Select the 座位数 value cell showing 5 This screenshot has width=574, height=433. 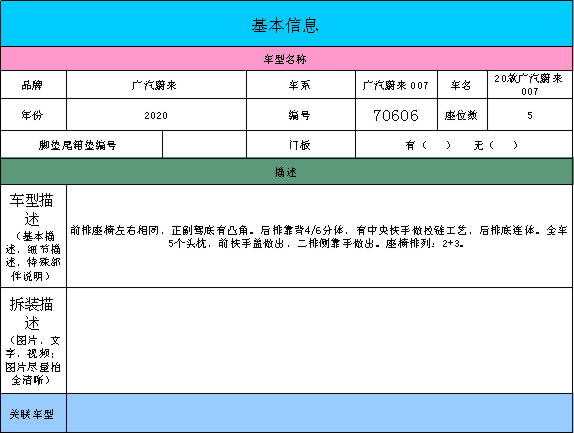click(530, 115)
